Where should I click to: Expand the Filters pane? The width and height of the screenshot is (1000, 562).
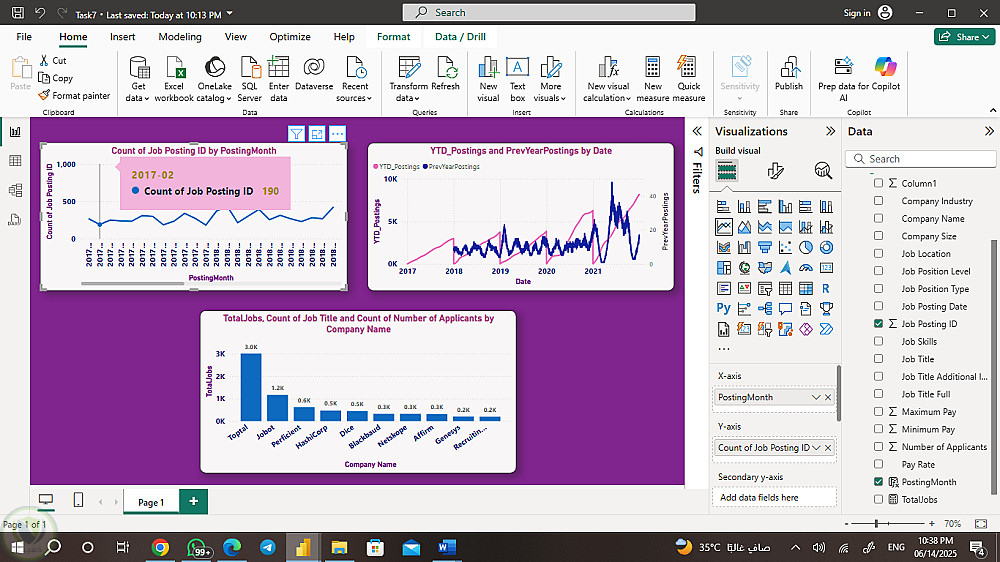697,131
